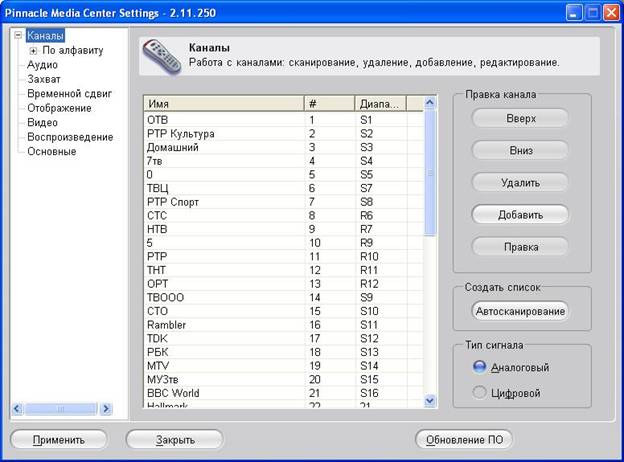Move channel up with Вверх button
Screen dimensions: 624x462
(521, 119)
